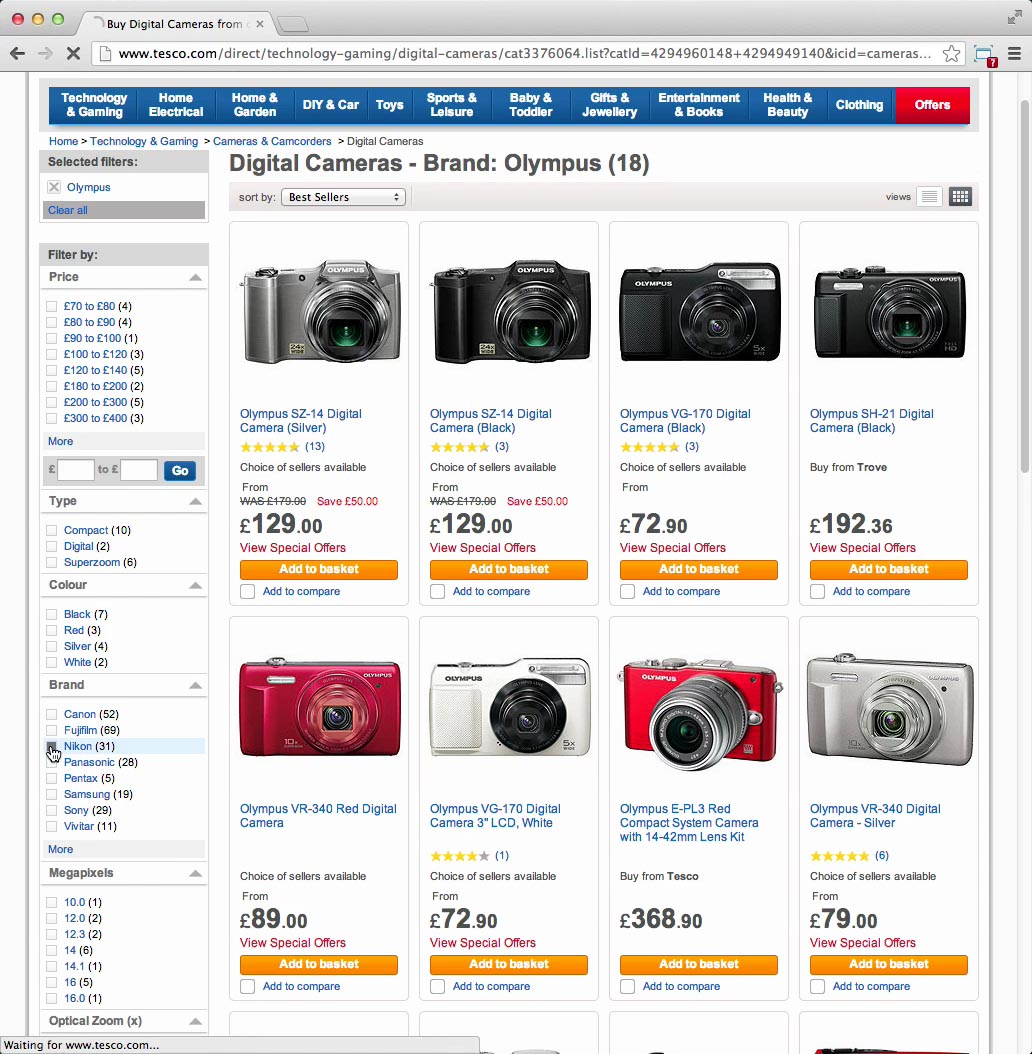1032x1054 pixels.
Task: Open Cameras & Camcorders breadcrumb link
Action: tap(272, 141)
